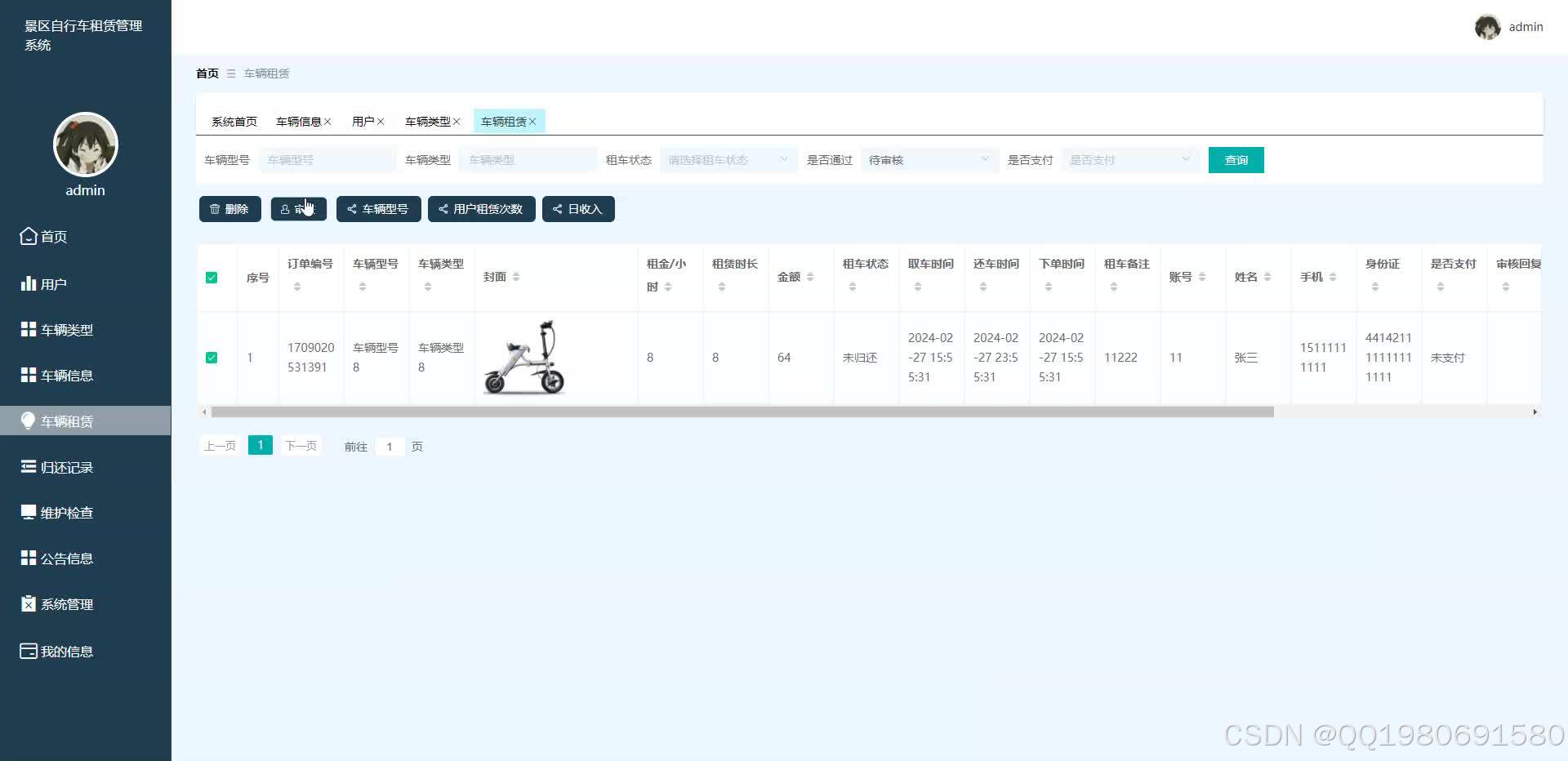1568x761 pixels.
Task: Click the 日收入 button in toolbar
Action: 578,209
